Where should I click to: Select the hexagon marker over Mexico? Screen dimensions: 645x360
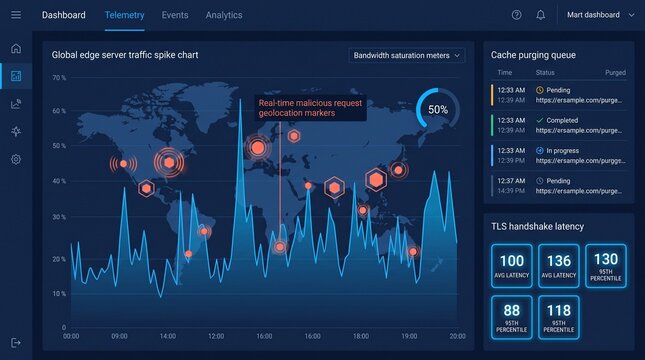[x=146, y=189]
